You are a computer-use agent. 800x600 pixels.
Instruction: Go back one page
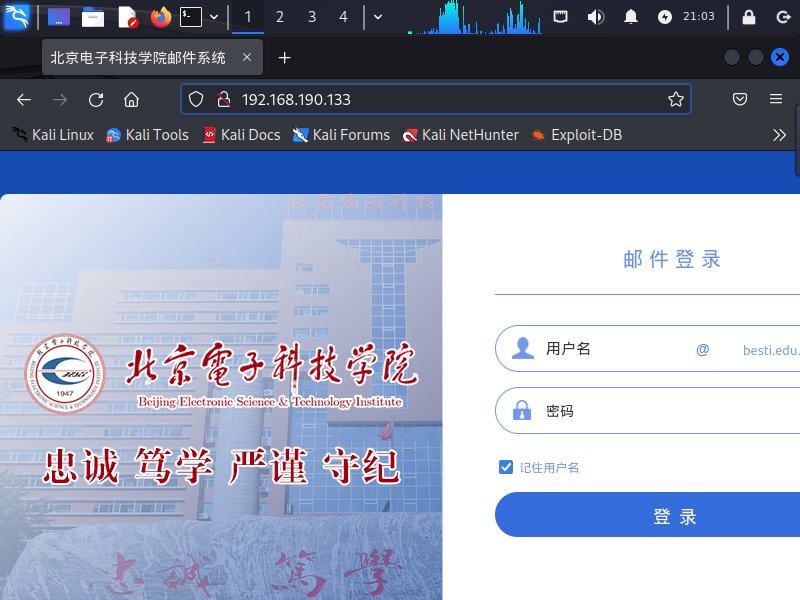[24, 99]
